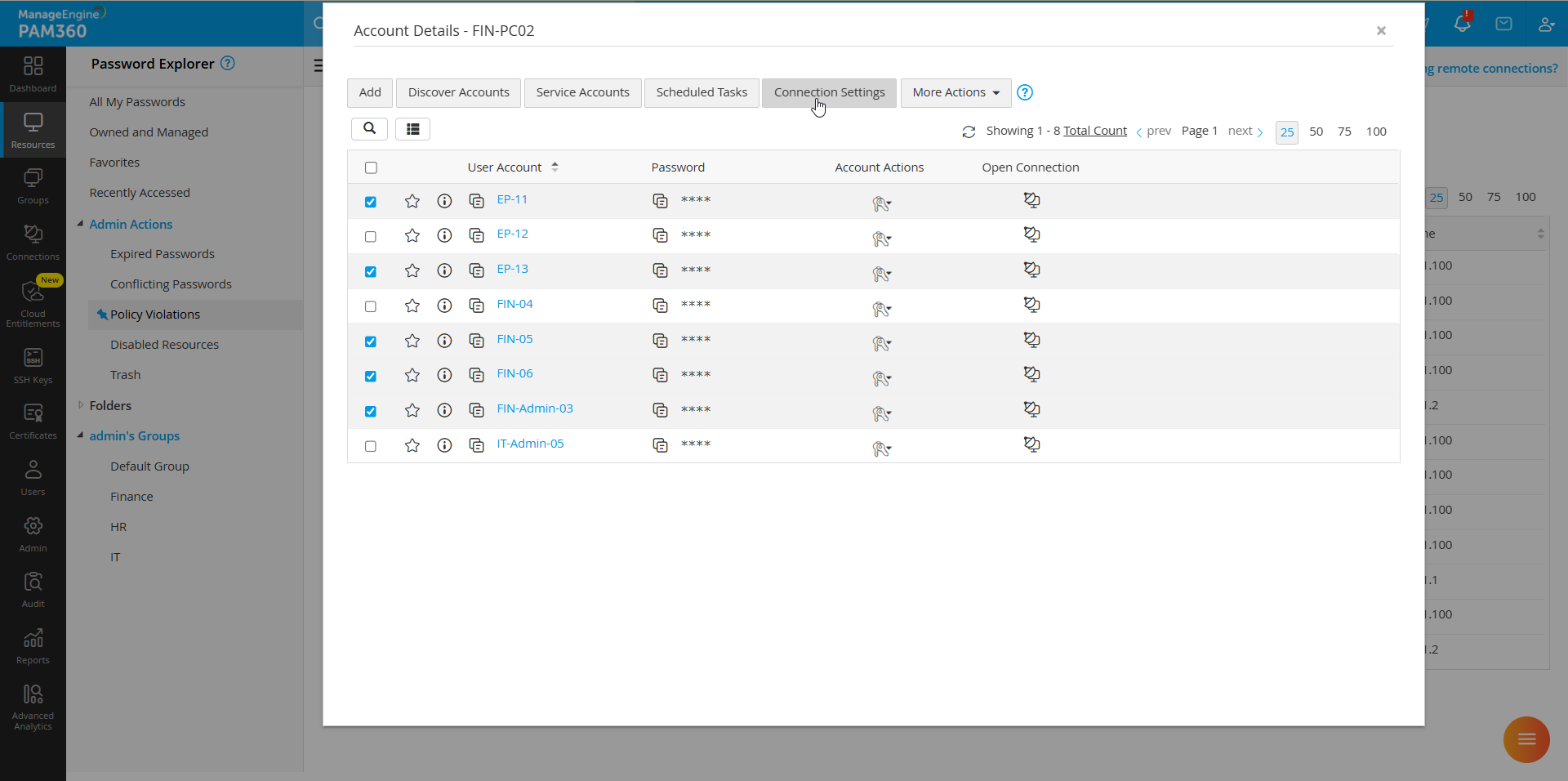Open Account Actions dropdown for EP-11

pyautogui.click(x=881, y=203)
